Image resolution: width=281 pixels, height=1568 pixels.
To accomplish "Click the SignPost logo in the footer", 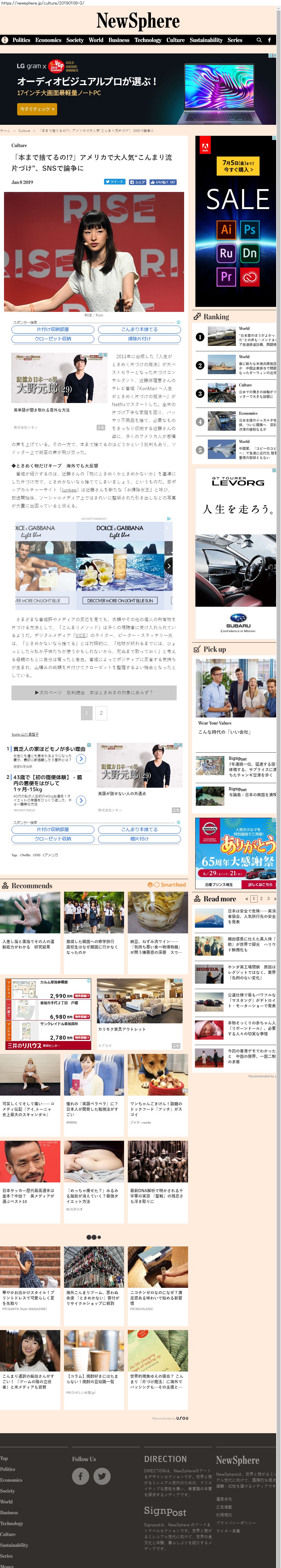I will pos(165,1511).
